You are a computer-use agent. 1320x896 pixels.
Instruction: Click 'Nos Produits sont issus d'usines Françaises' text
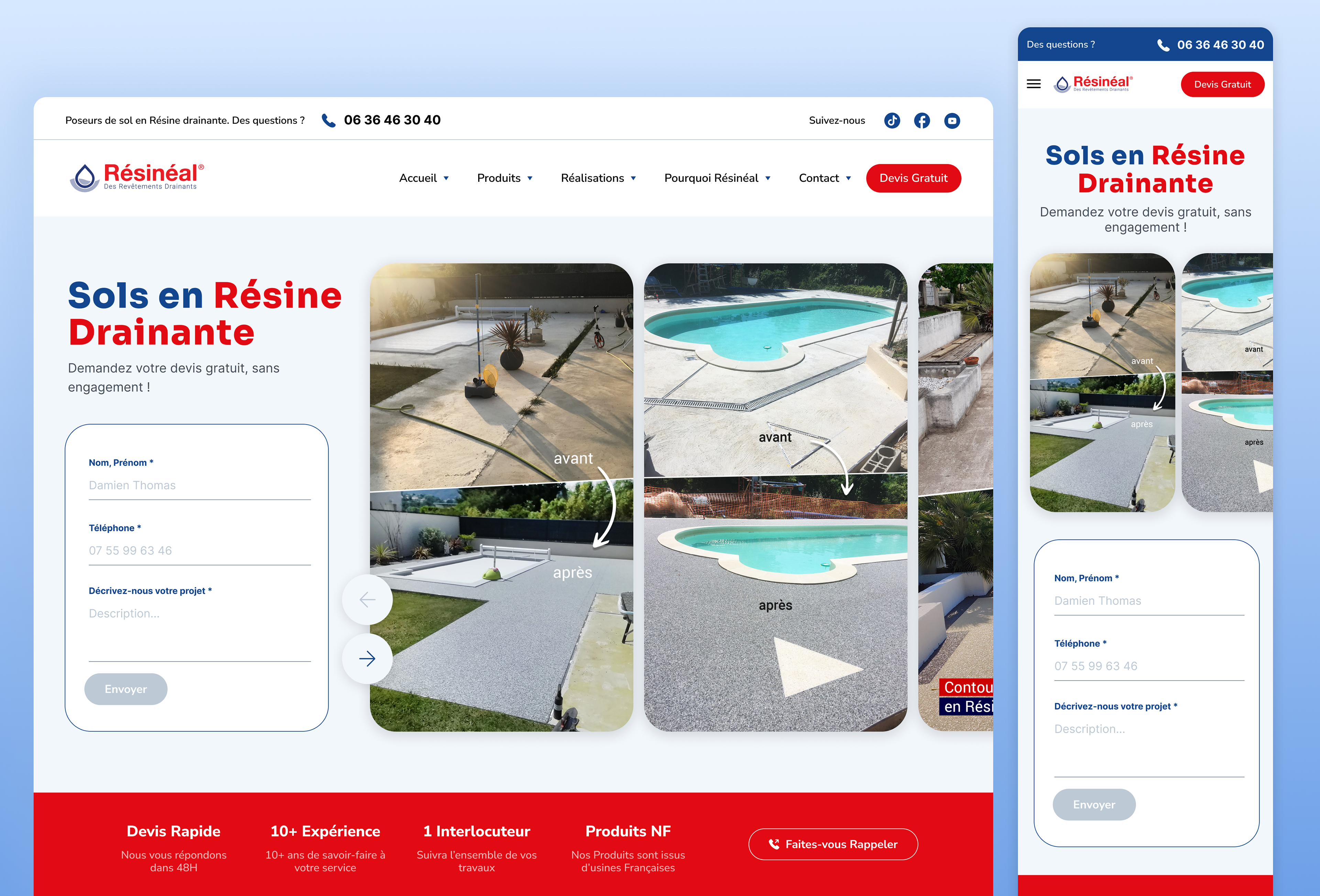pos(628,861)
